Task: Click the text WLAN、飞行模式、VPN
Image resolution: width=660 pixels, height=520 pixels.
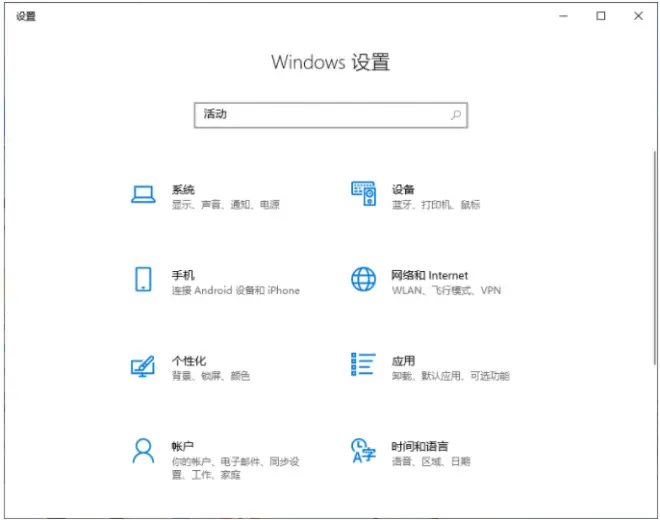Action: [x=446, y=291]
